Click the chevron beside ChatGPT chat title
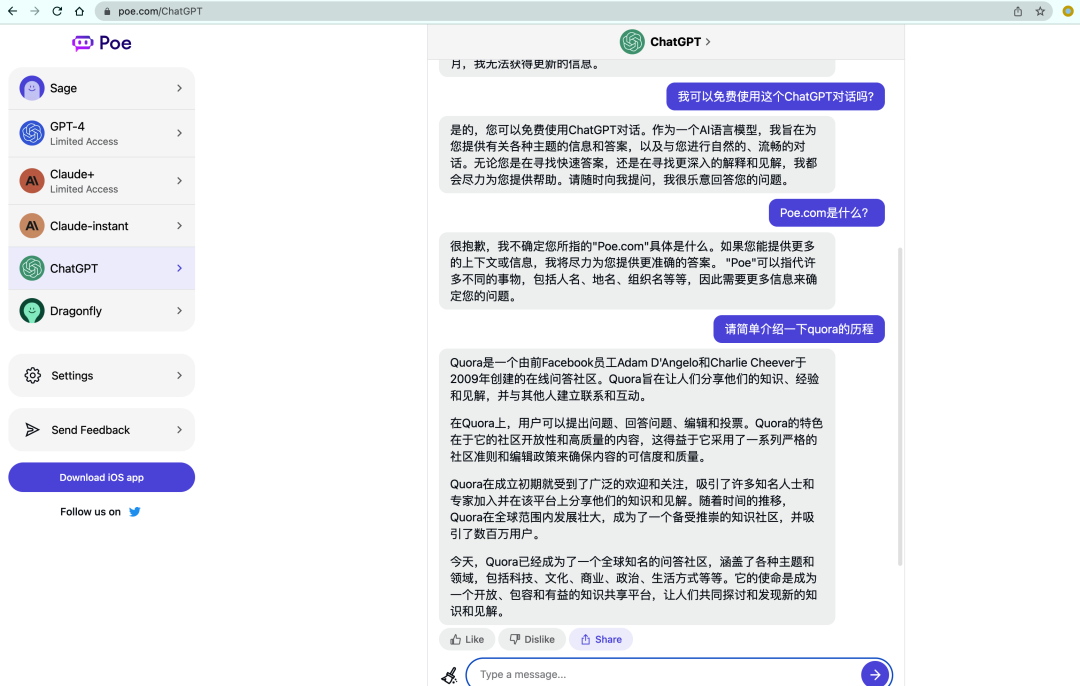 [x=708, y=42]
